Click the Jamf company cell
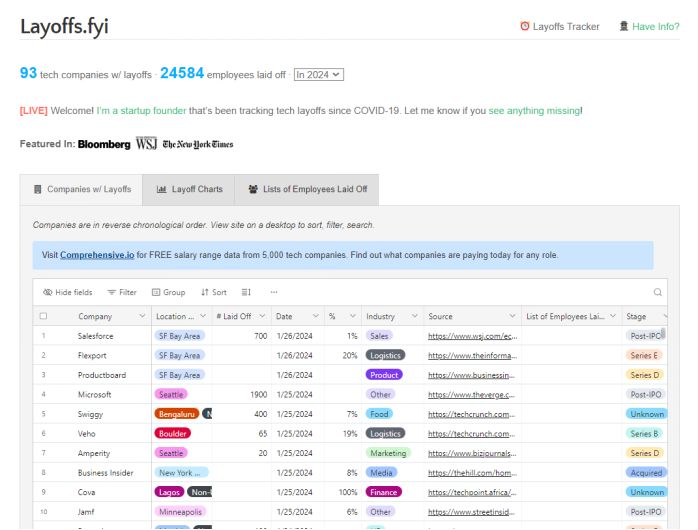 (x=85, y=512)
